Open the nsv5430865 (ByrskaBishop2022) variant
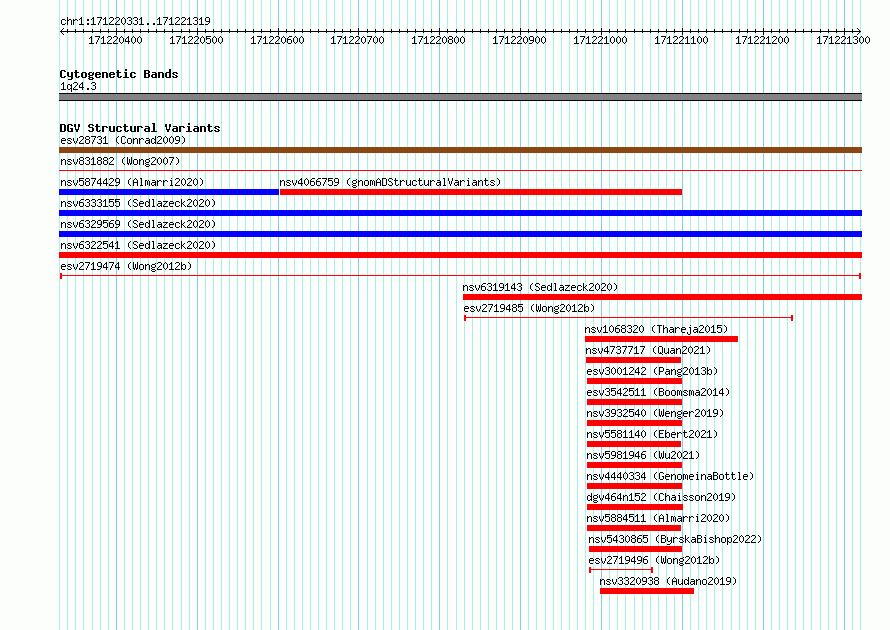 pyautogui.click(x=675, y=539)
